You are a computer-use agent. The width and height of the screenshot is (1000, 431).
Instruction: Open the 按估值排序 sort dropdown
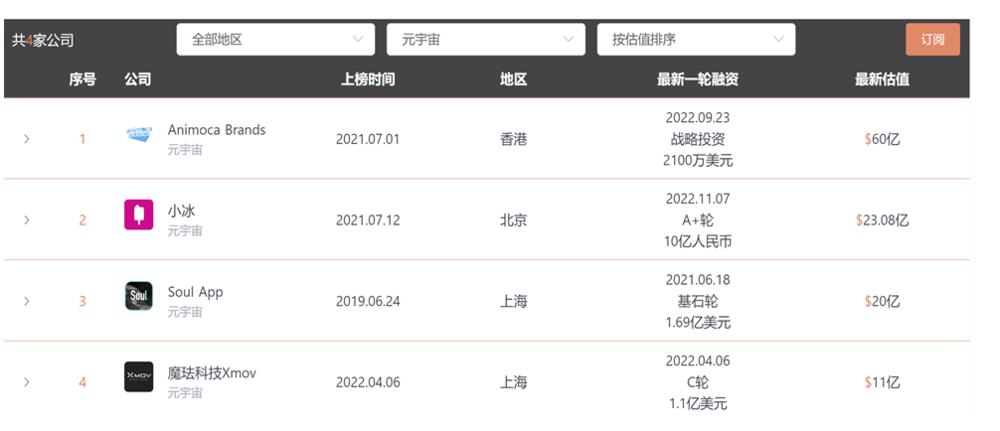[x=696, y=40]
